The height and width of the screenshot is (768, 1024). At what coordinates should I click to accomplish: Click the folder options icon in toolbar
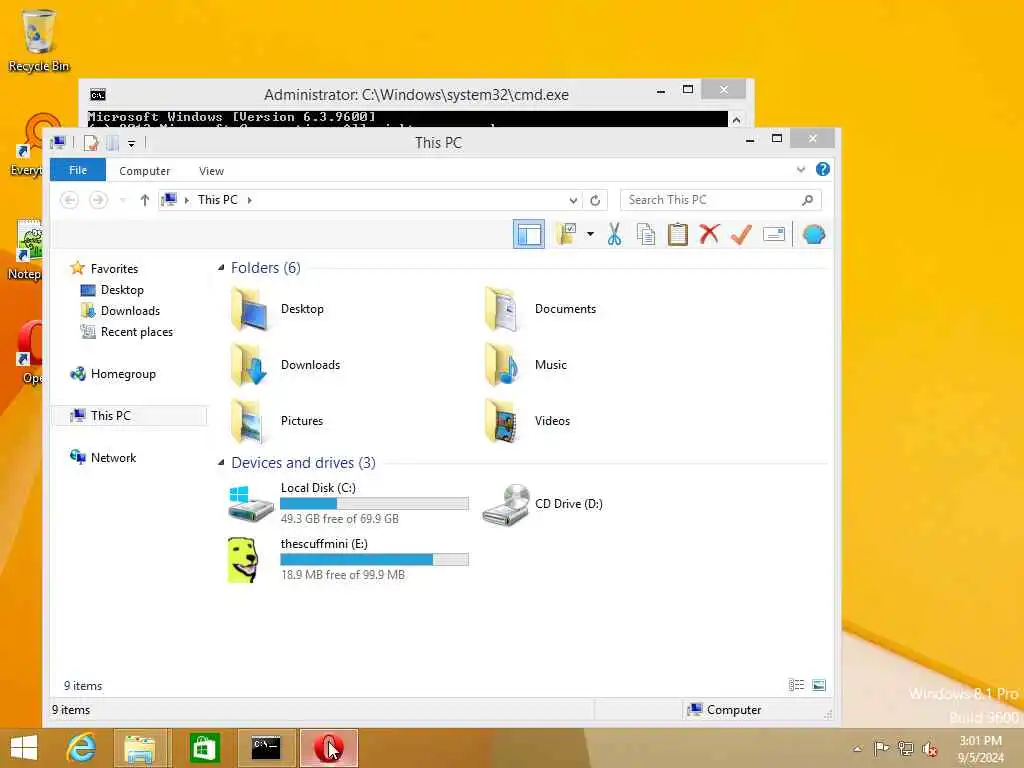tap(567, 234)
